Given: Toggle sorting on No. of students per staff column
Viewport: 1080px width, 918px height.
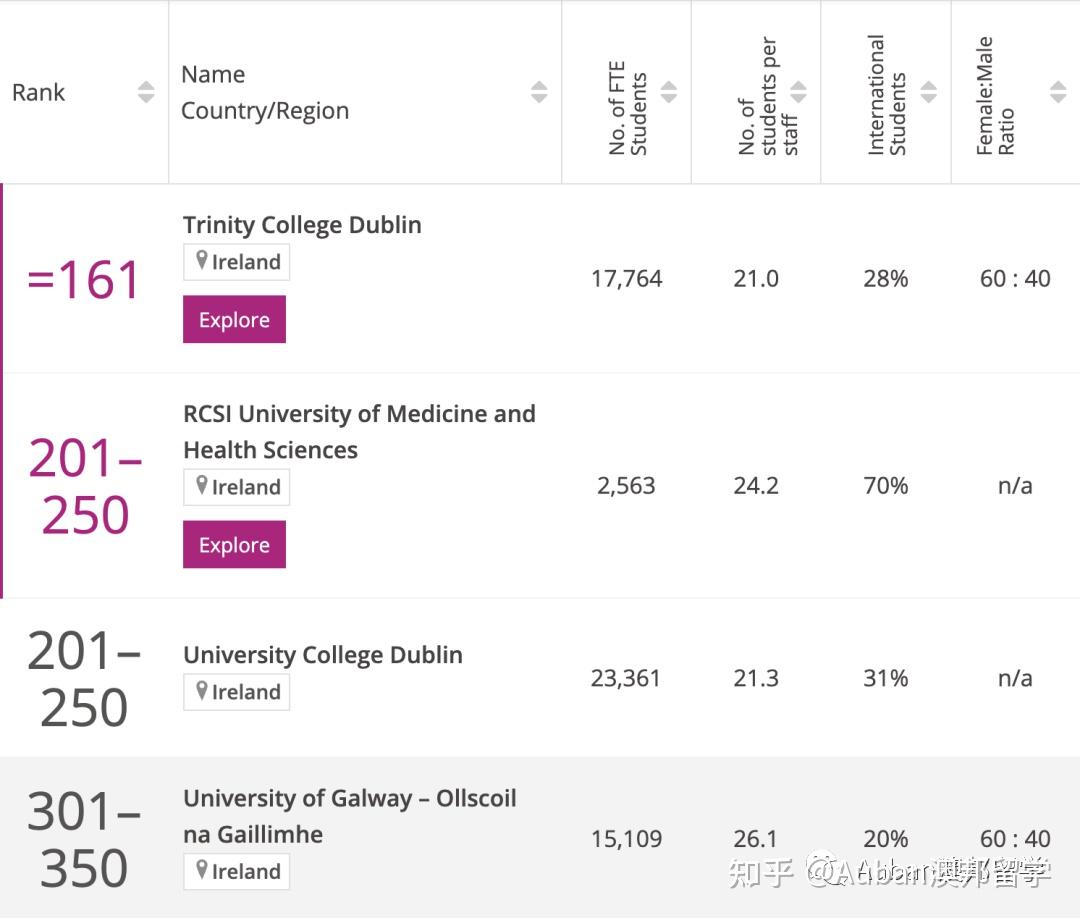Looking at the screenshot, I should pos(798,92).
